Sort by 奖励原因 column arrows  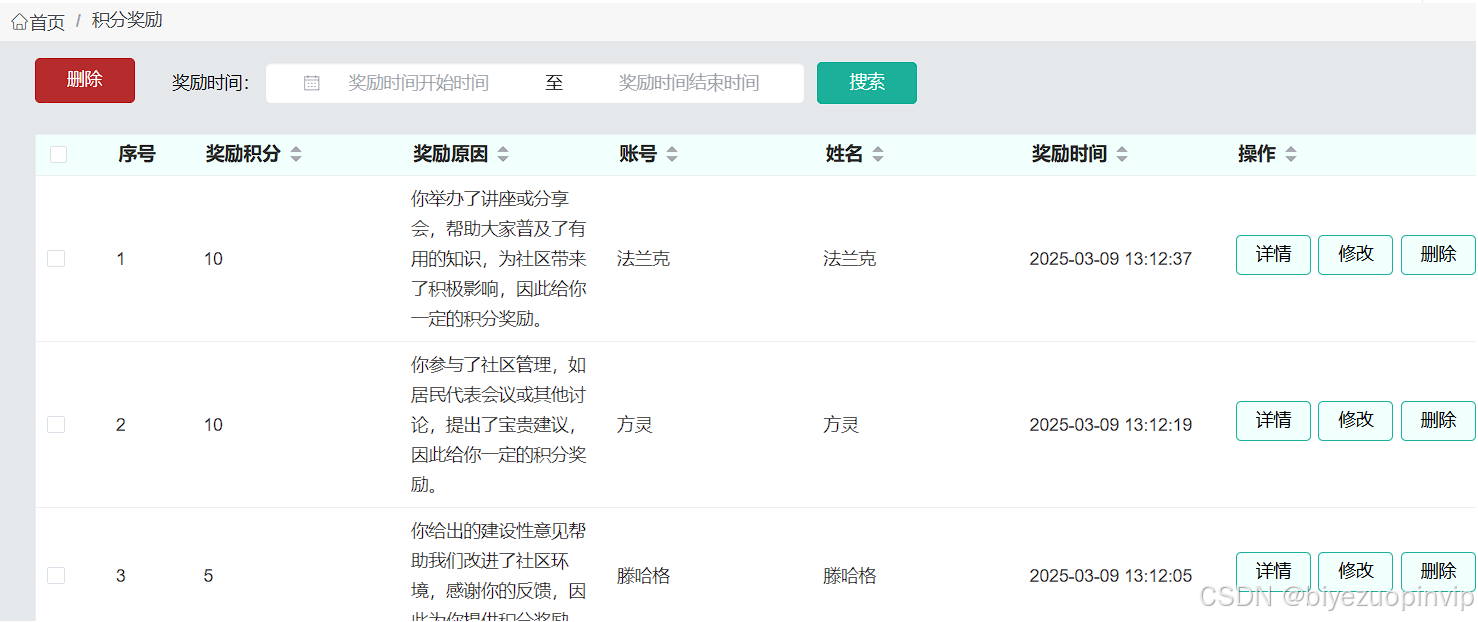[503, 154]
